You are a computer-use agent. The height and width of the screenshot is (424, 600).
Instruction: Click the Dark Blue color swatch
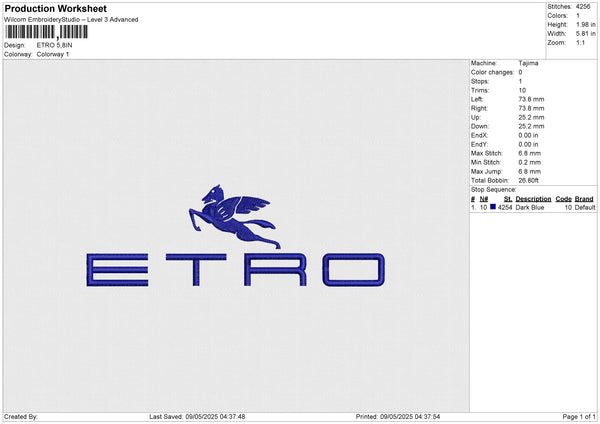tap(493, 207)
